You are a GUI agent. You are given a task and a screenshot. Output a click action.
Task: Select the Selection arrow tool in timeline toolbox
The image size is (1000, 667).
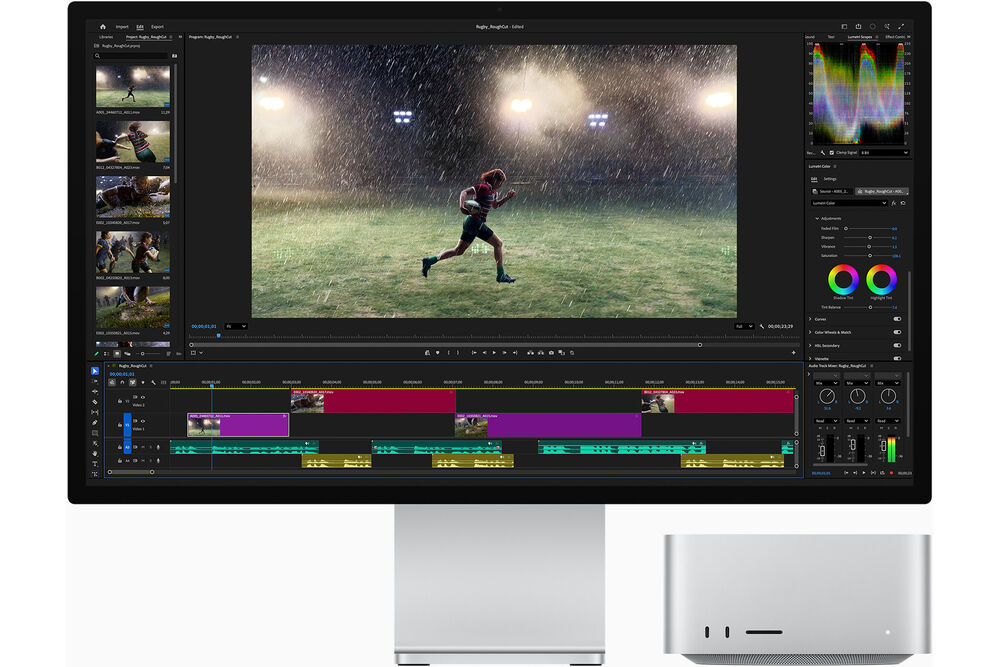click(x=95, y=371)
